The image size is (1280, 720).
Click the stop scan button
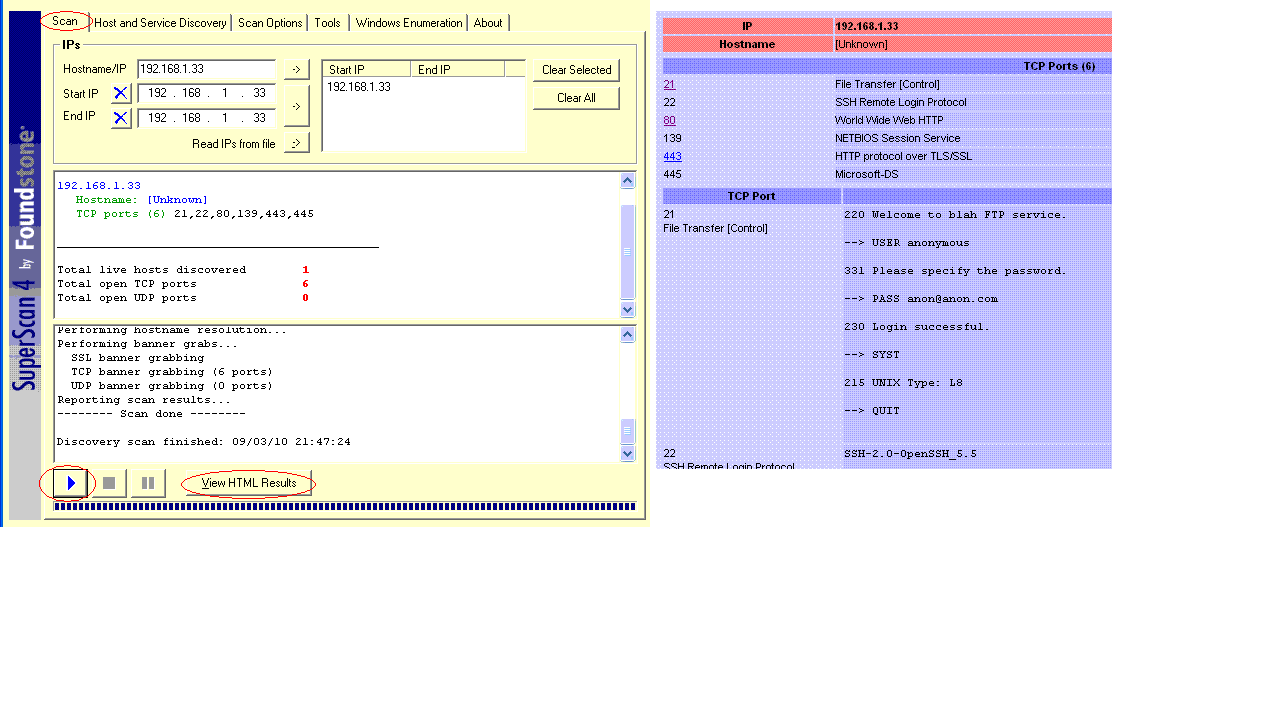coord(109,483)
